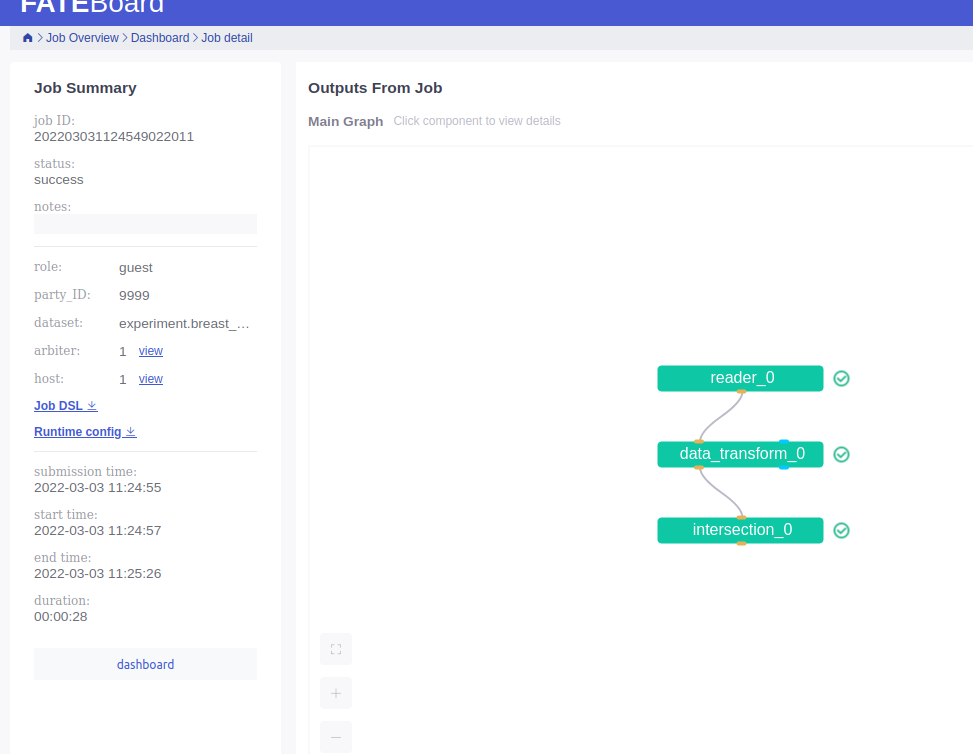Screen dimensions: 973x754
Task: Click success check icon beside reader_0
Action: (x=841, y=378)
